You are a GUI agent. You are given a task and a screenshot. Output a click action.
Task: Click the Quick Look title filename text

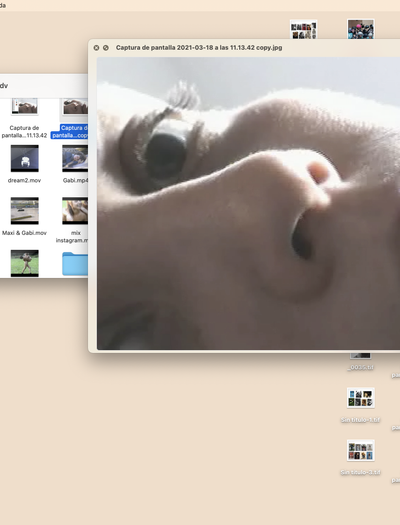pyautogui.click(x=199, y=48)
